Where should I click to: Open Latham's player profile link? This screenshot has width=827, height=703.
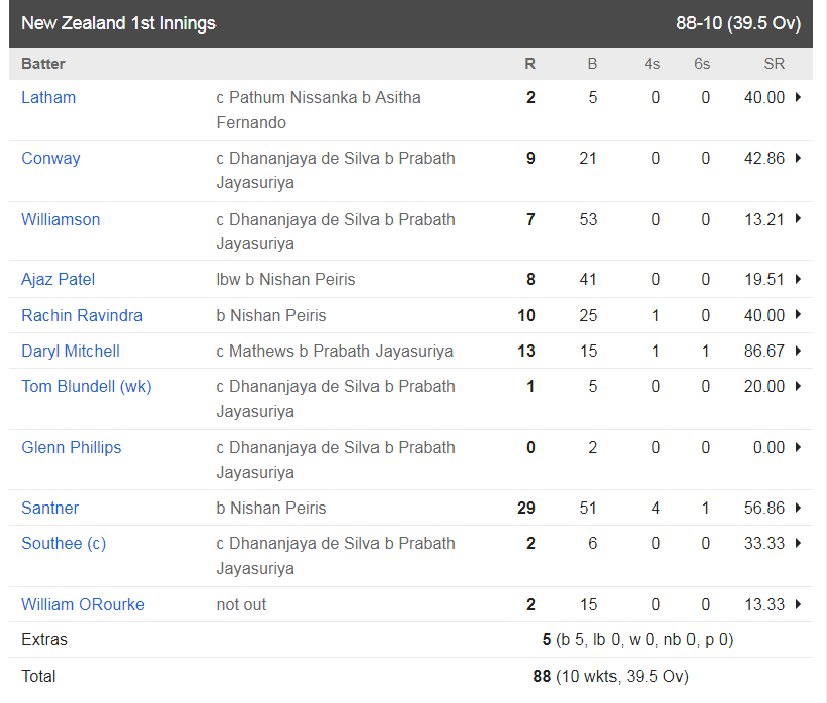coord(49,98)
